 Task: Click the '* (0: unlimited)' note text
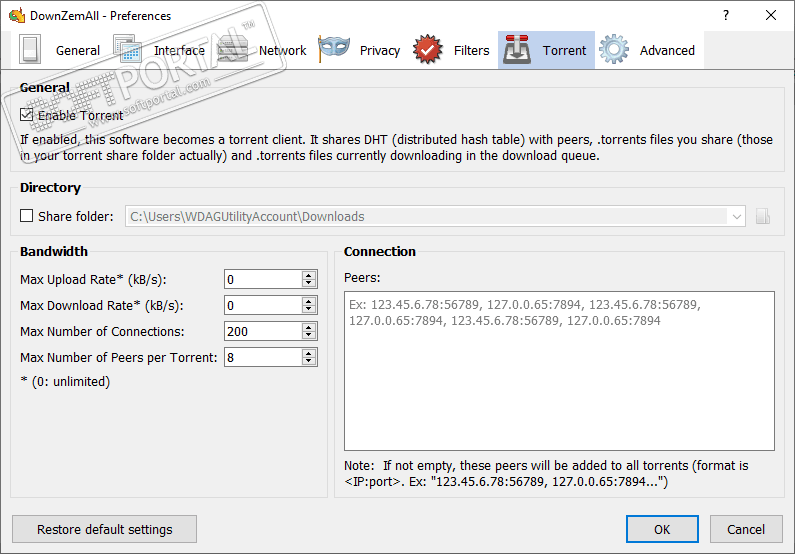[x=65, y=381]
